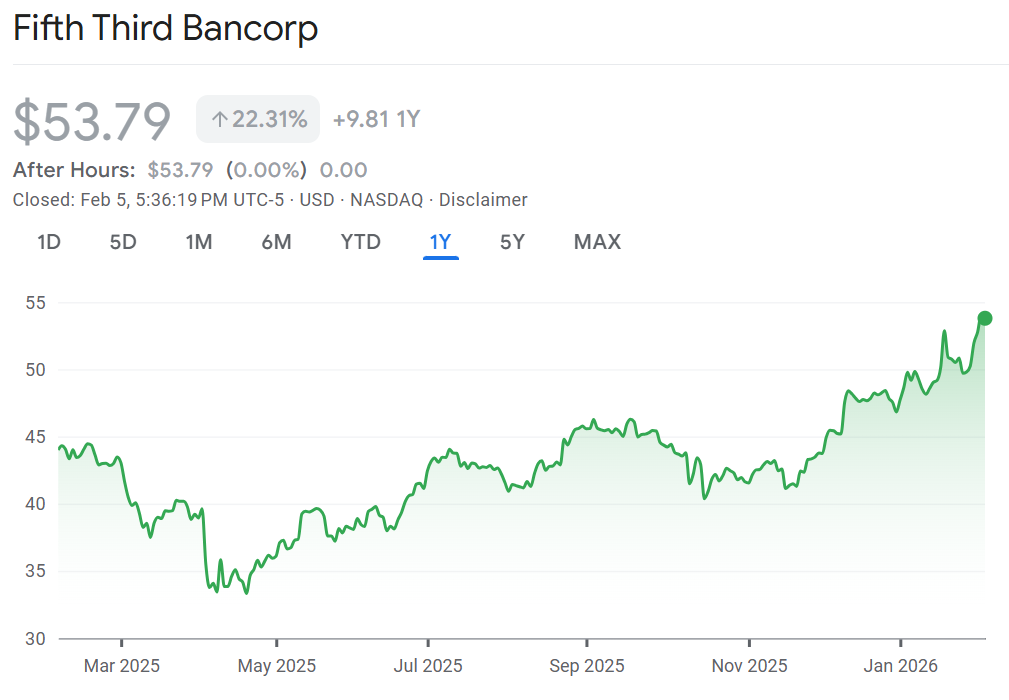Open the Disclaimer link
This screenshot has height=700, width=1009.
click(x=483, y=200)
